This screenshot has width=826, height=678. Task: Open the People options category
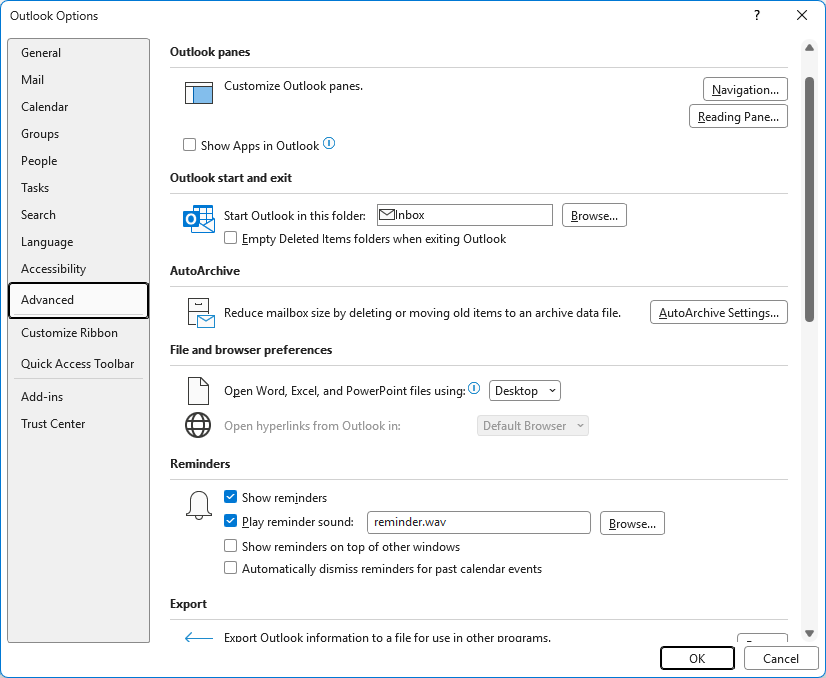pos(78,161)
